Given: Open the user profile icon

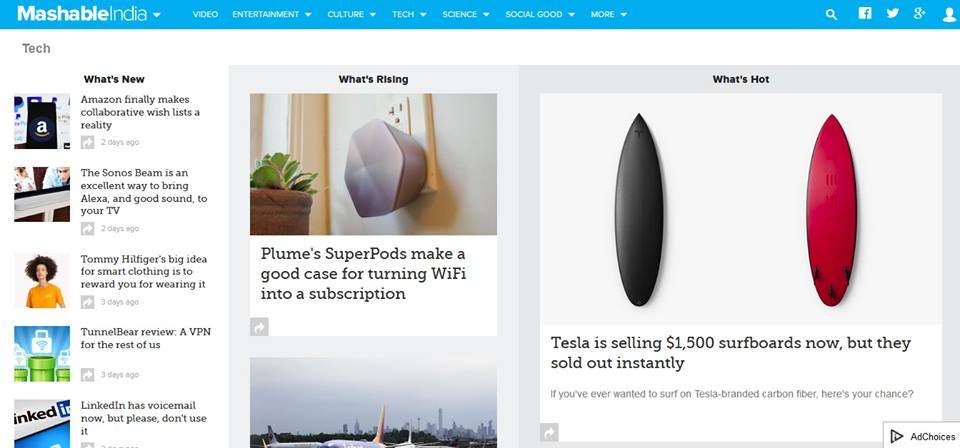Looking at the screenshot, I should (x=949, y=14).
